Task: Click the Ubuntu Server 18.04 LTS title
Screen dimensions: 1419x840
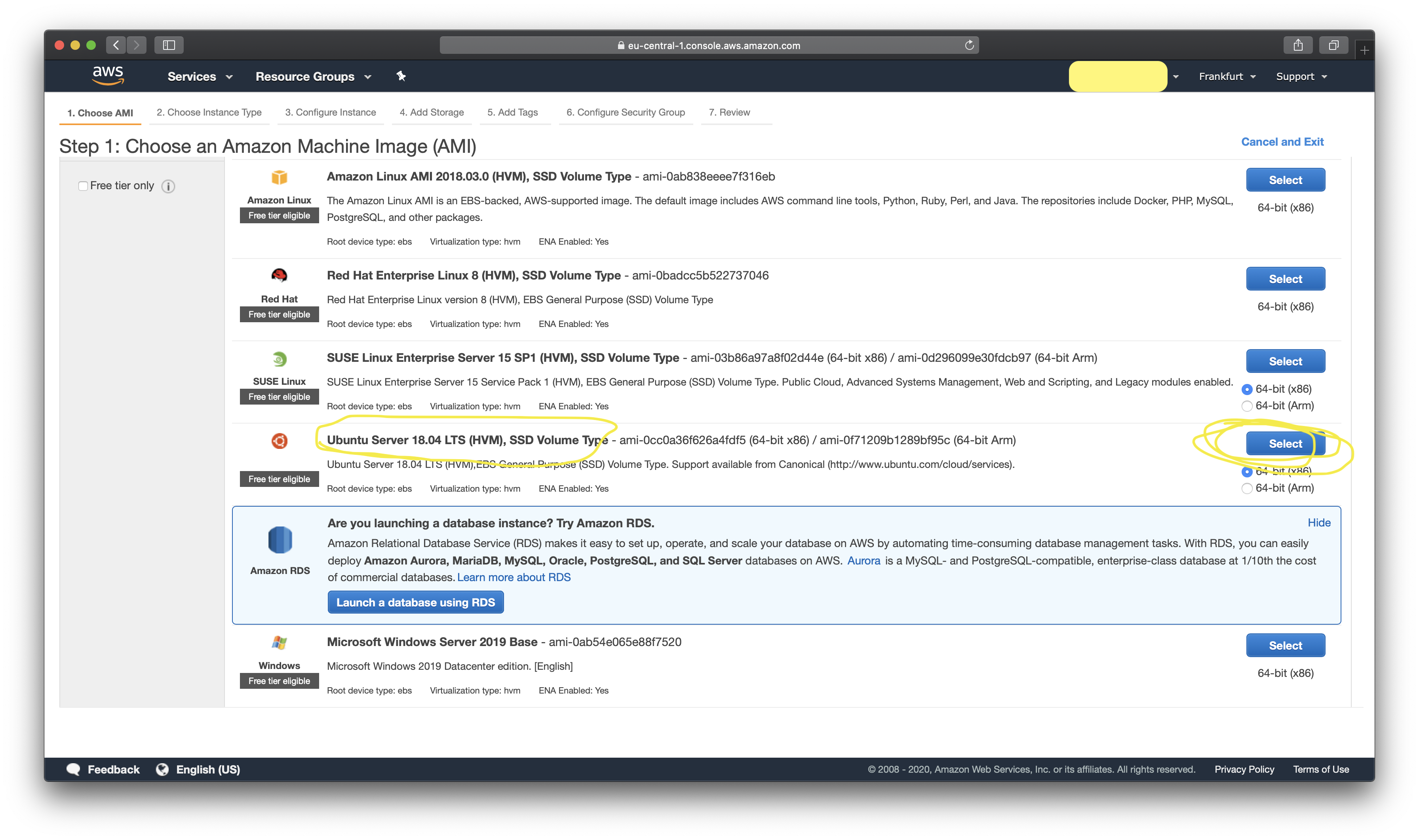Action: pyautogui.click(x=467, y=440)
